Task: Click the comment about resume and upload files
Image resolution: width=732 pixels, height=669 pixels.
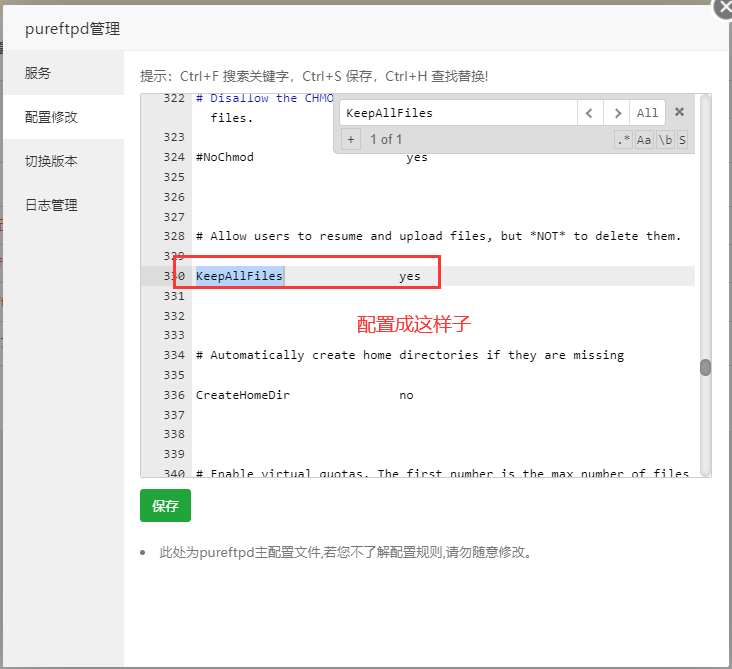Action: pos(438,236)
